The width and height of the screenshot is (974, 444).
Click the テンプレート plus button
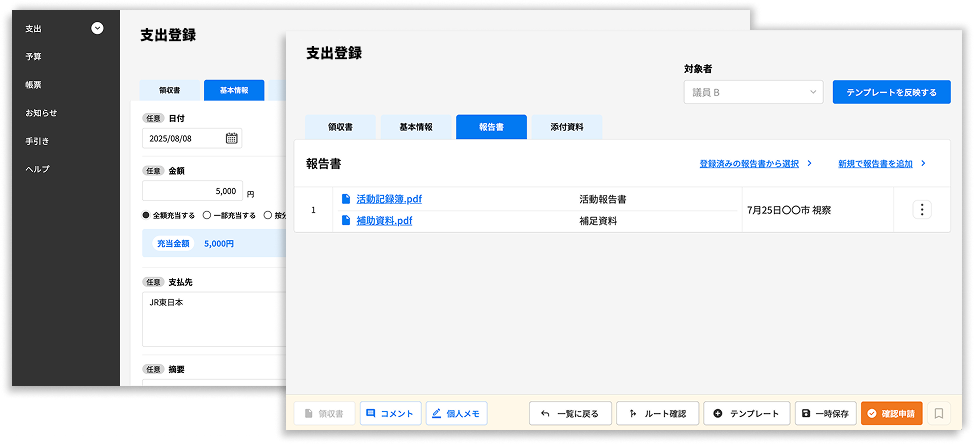coord(747,414)
